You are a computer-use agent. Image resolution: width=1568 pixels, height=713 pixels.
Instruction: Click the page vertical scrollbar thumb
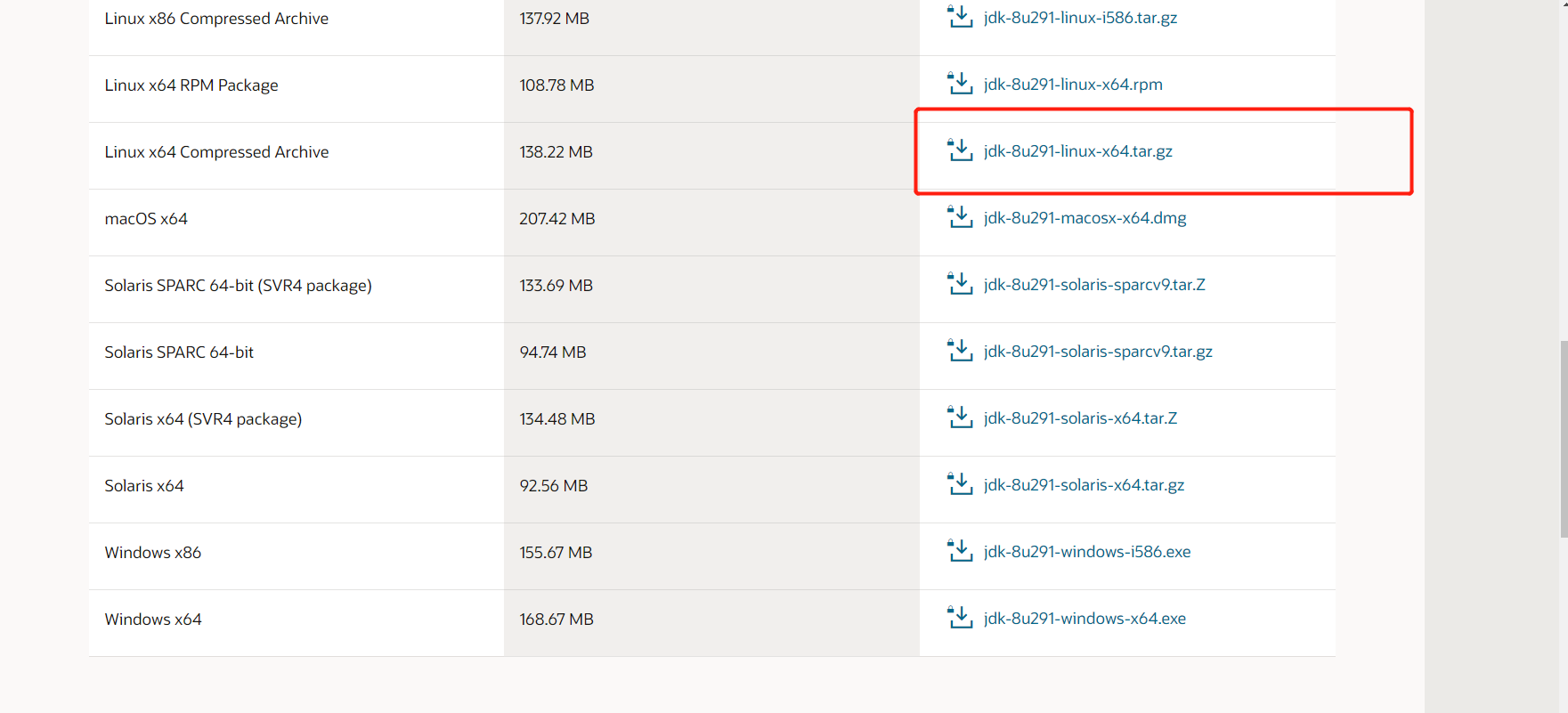[x=1563, y=439]
